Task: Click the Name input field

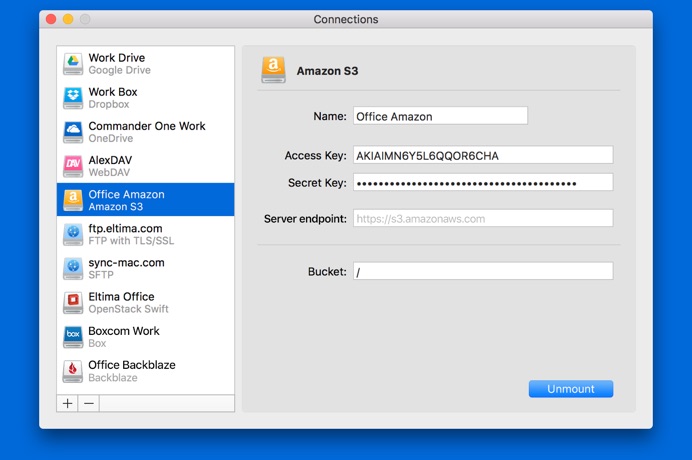Action: click(x=440, y=116)
